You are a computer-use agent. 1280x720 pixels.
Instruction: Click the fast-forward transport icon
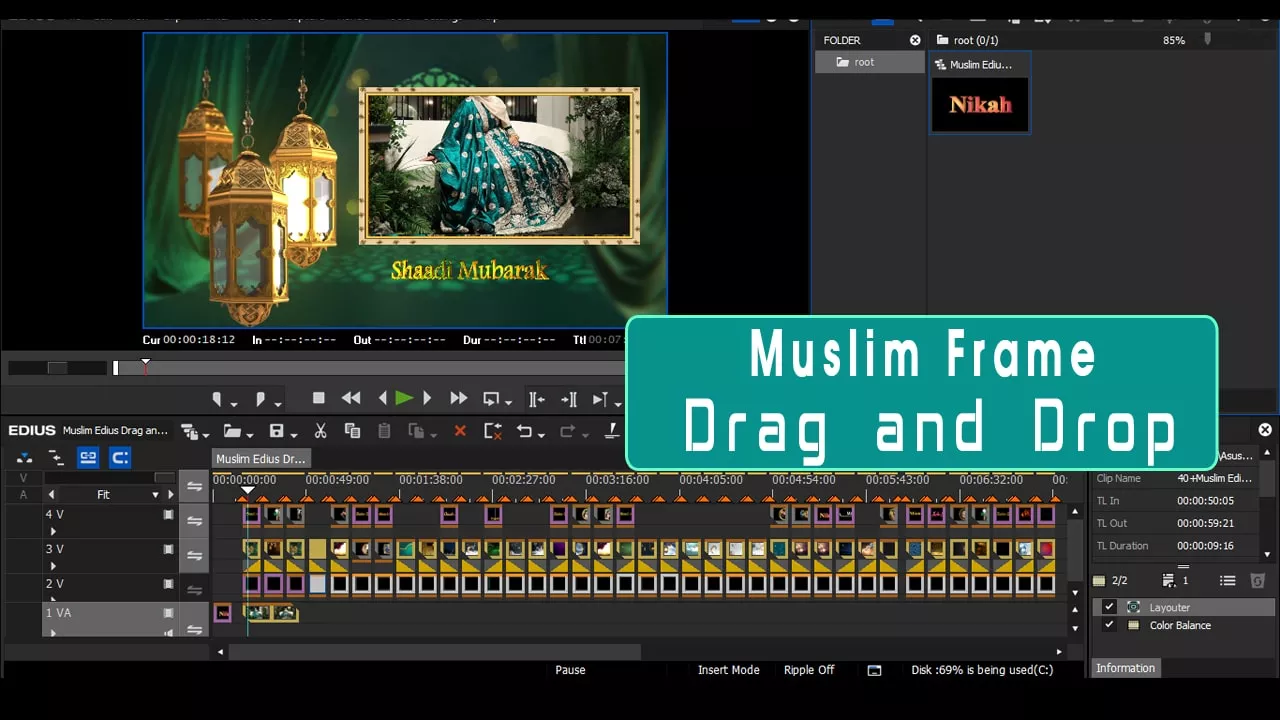tap(458, 398)
